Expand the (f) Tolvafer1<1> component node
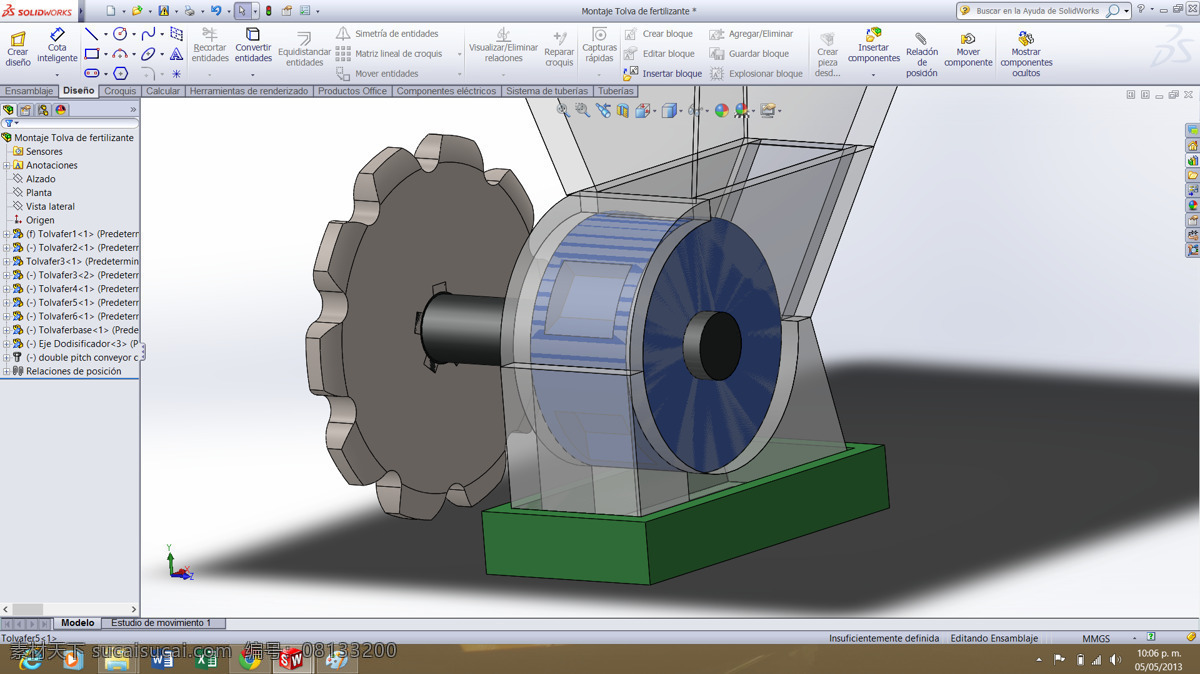This screenshot has height=674, width=1200. point(7,234)
